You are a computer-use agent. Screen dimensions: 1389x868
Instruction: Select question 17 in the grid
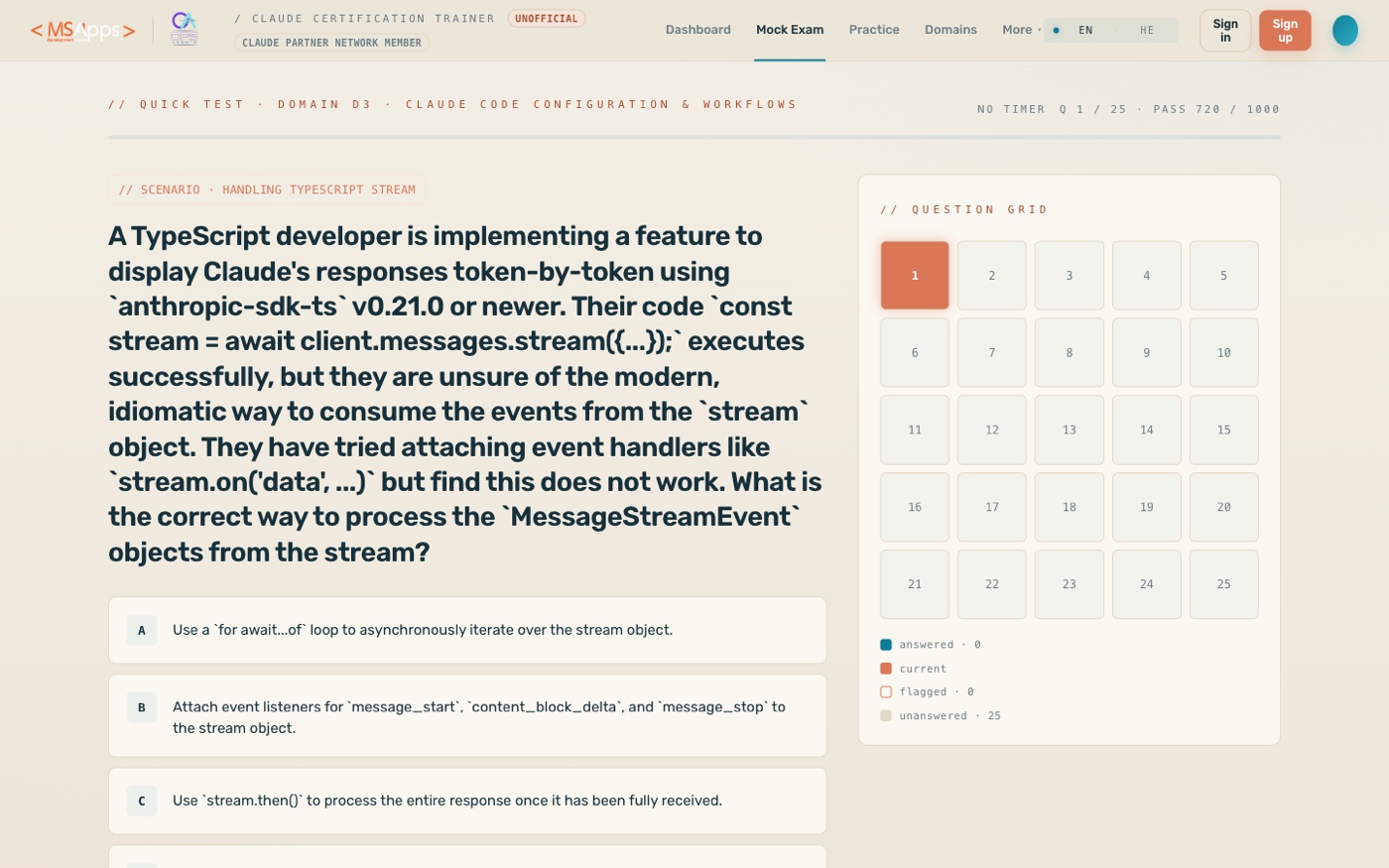click(992, 508)
